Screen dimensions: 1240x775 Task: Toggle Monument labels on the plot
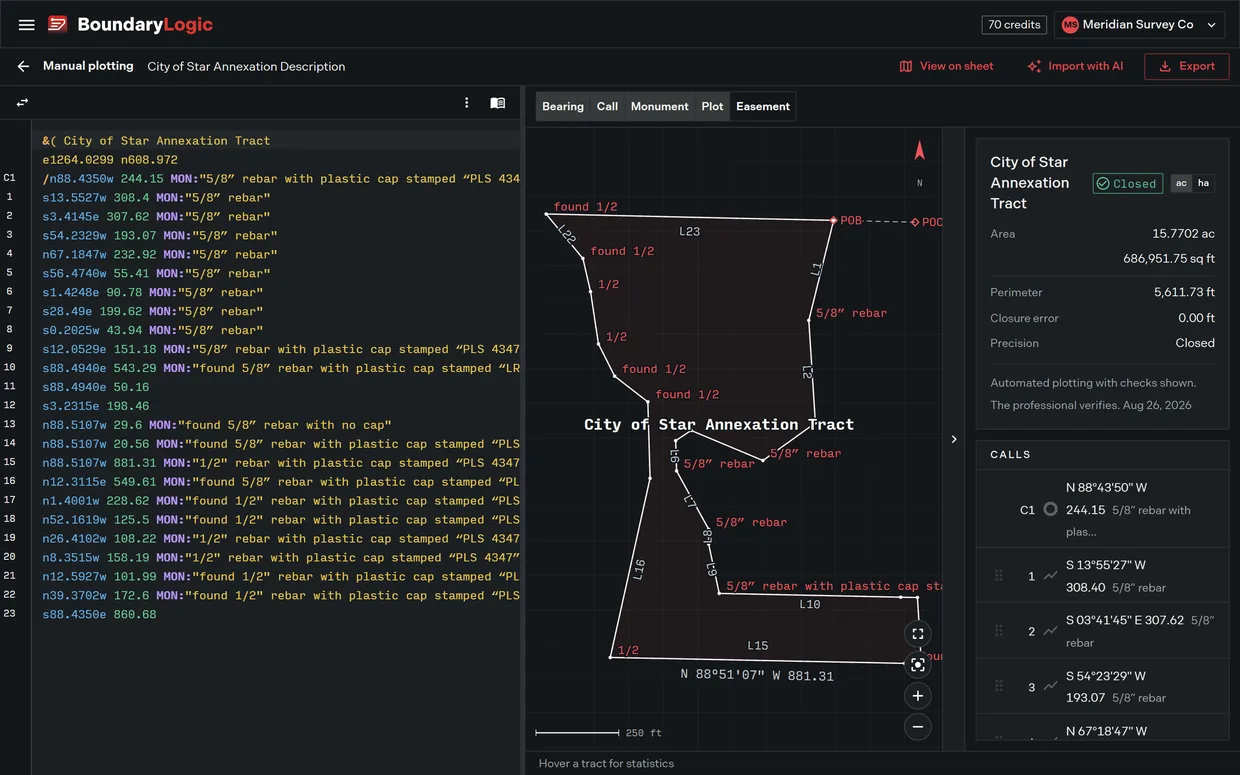[659, 106]
